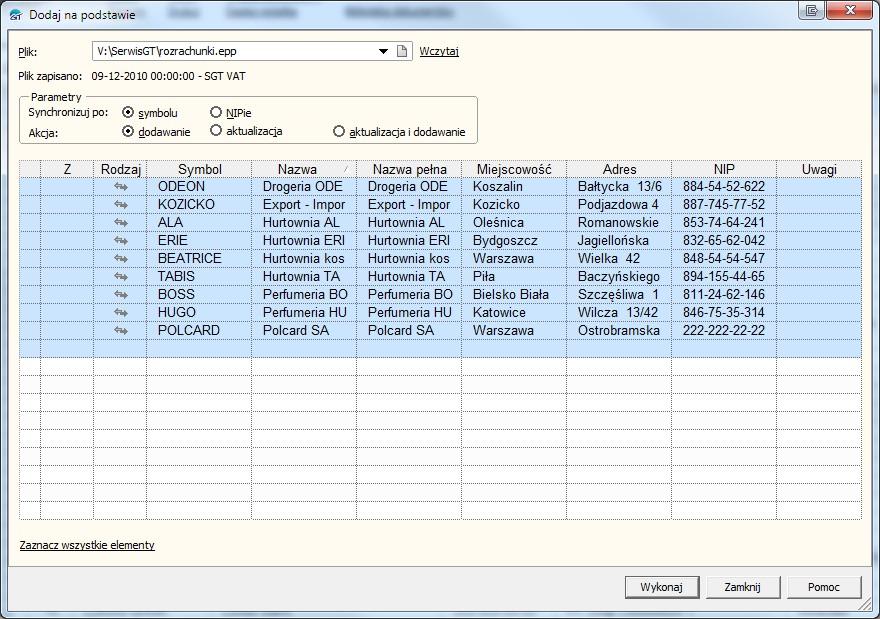Select synchronize by NIPie radio
Viewport: 880px width, 619px height.
tap(216, 112)
